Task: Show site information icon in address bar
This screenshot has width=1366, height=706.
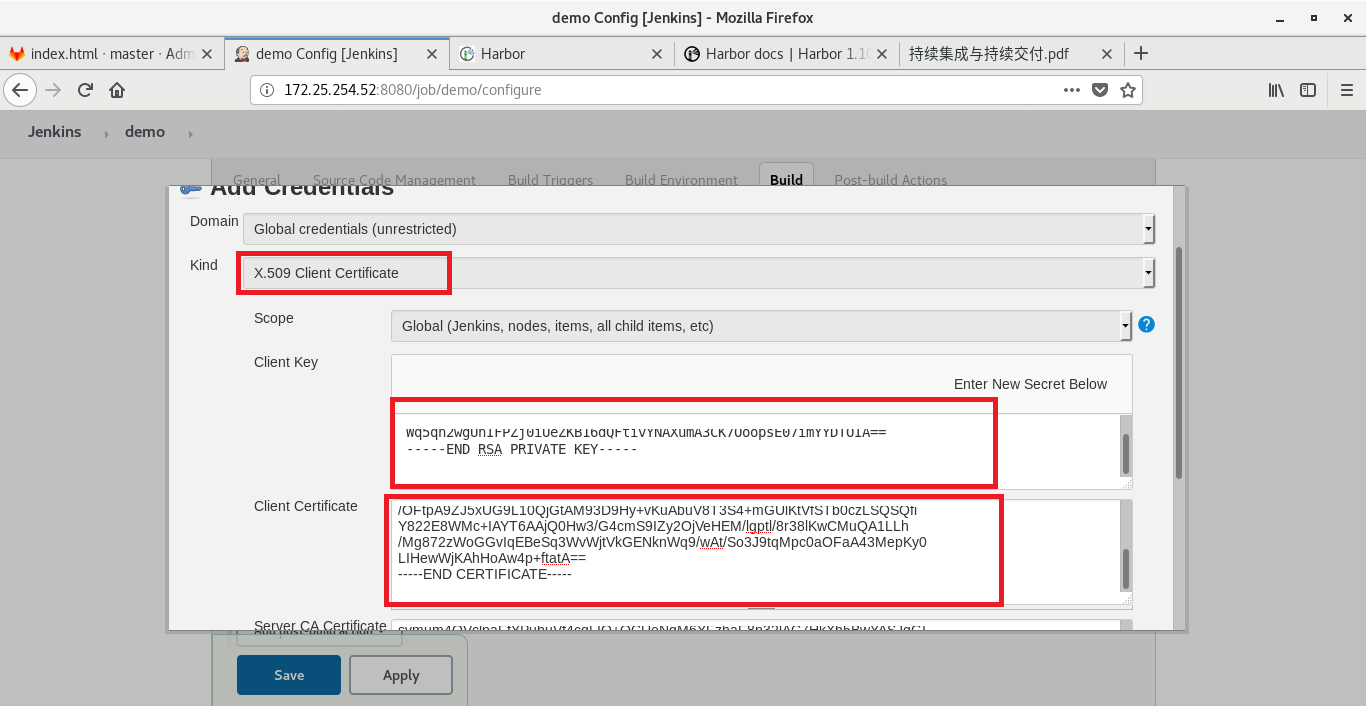Action: 267,90
